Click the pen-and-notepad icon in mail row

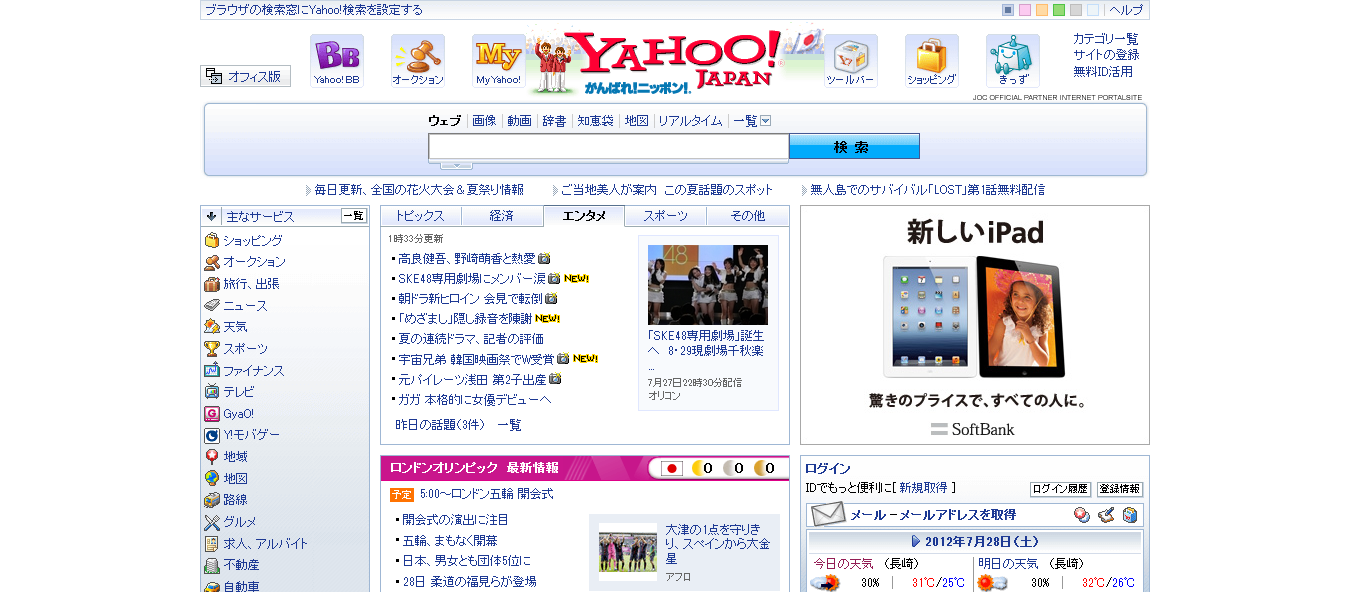click(x=1106, y=515)
